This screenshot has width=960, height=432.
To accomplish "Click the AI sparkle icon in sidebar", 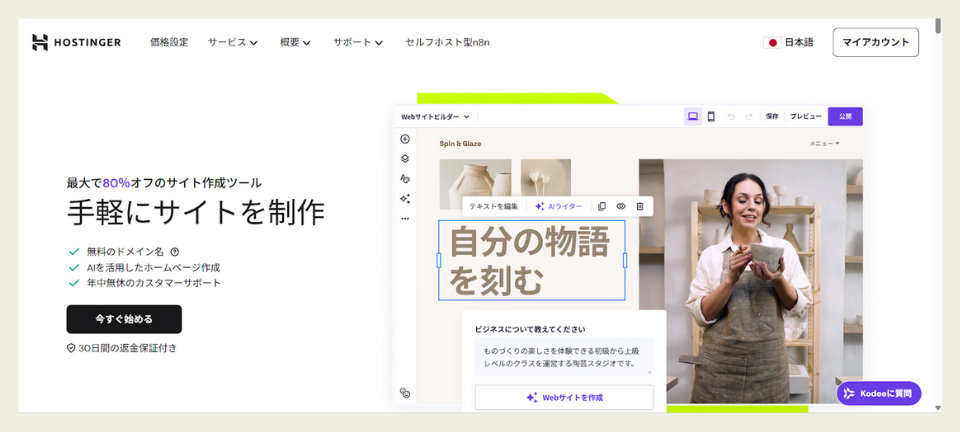I will [405, 198].
